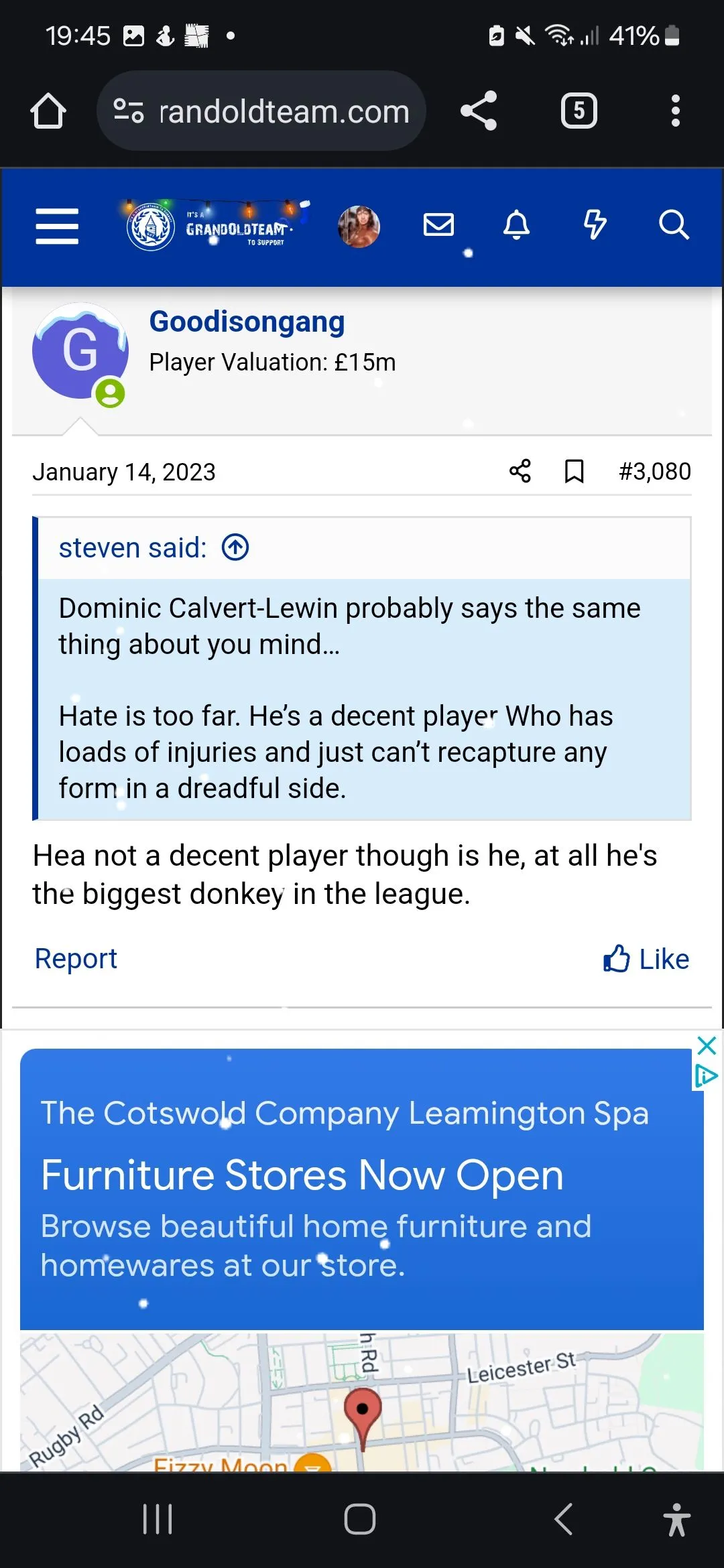Open the browser share icon
The width and height of the screenshot is (724, 1568).
point(479,111)
